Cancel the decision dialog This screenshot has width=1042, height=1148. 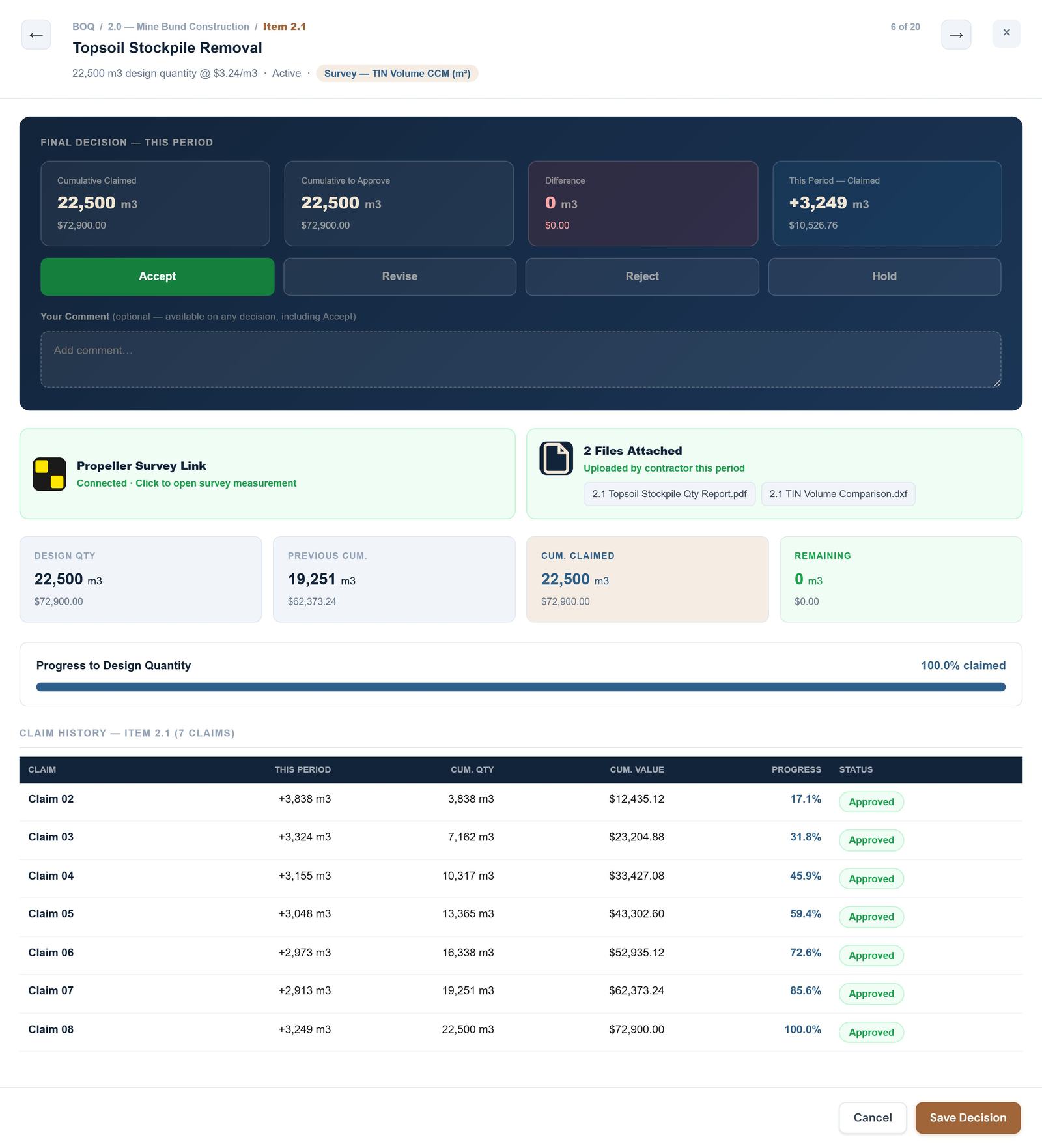click(x=873, y=1118)
